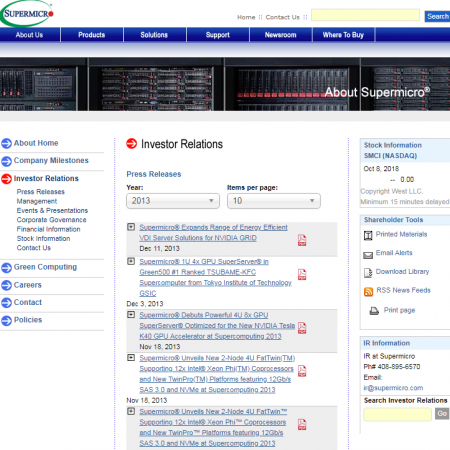The width and height of the screenshot is (450, 450).
Task: Click the ir@supermicro.com email link
Action: (393, 388)
